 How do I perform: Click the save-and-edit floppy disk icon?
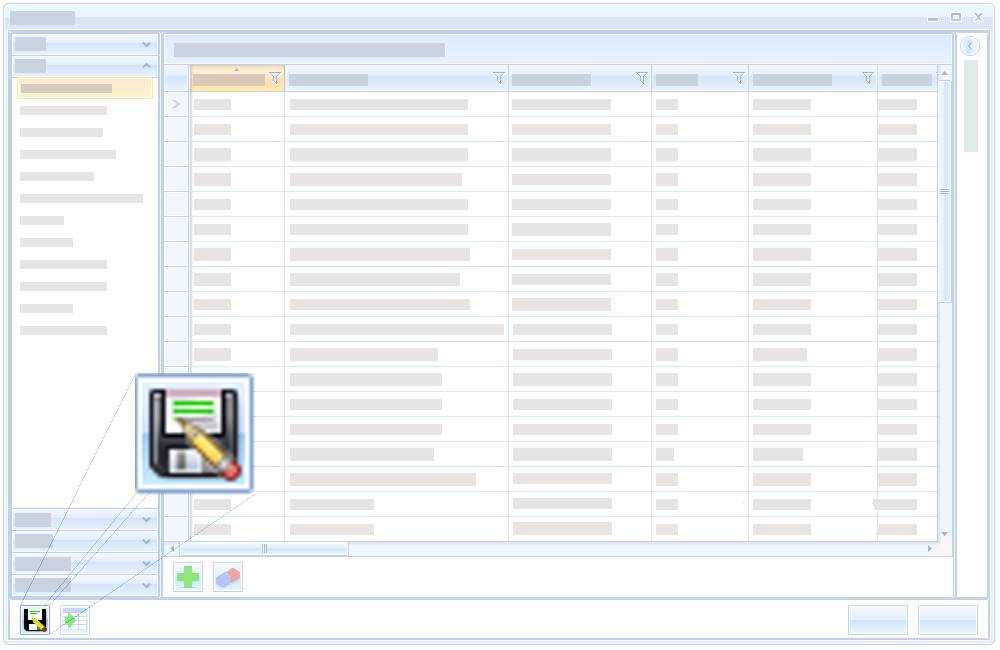(35, 620)
